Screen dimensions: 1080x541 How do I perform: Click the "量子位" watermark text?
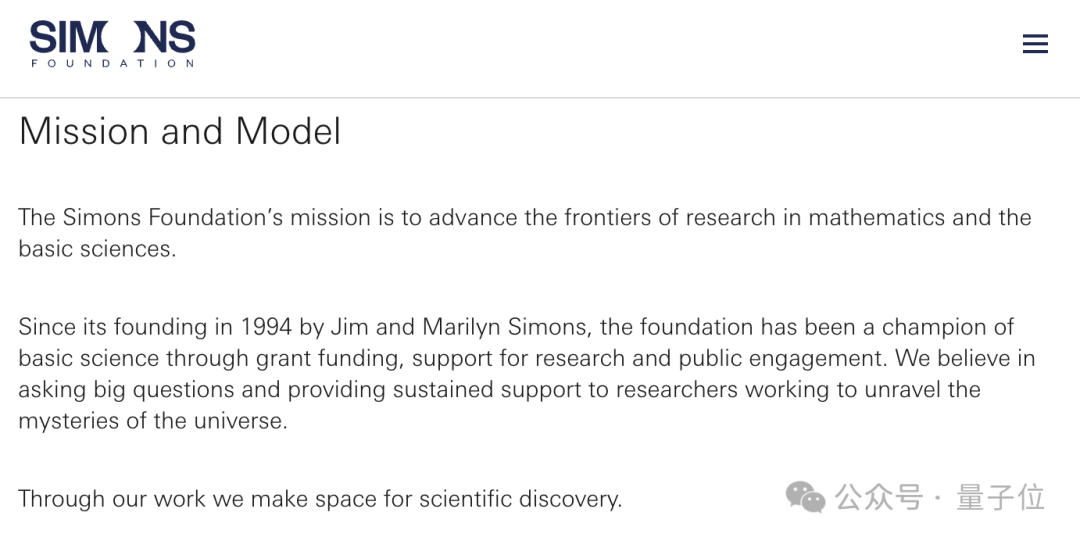[x=1000, y=497]
